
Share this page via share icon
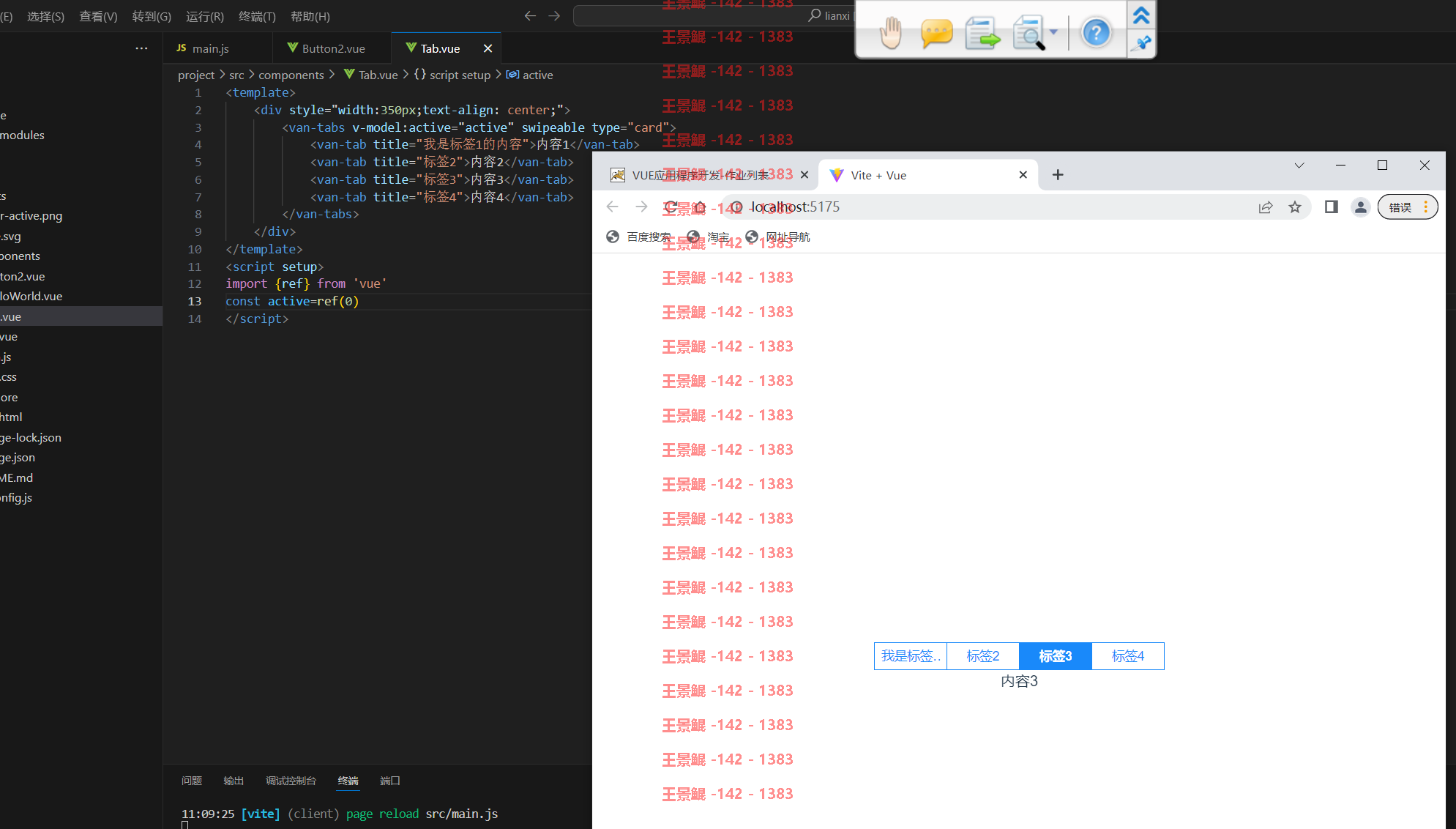tap(1266, 207)
